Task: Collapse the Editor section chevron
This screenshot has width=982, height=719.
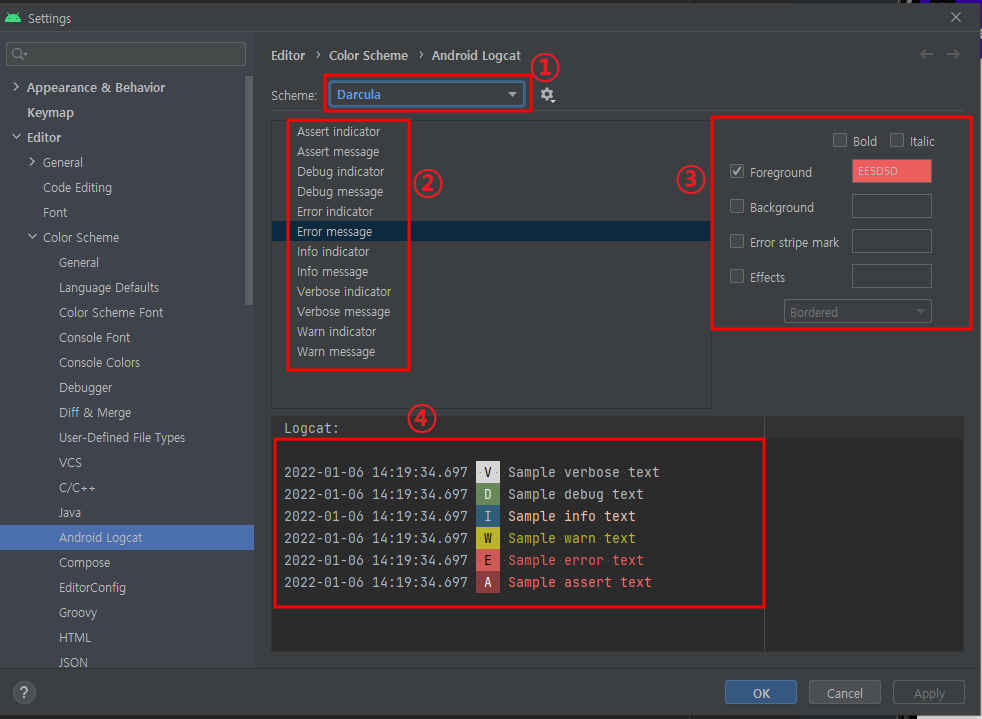Action: tap(16, 137)
